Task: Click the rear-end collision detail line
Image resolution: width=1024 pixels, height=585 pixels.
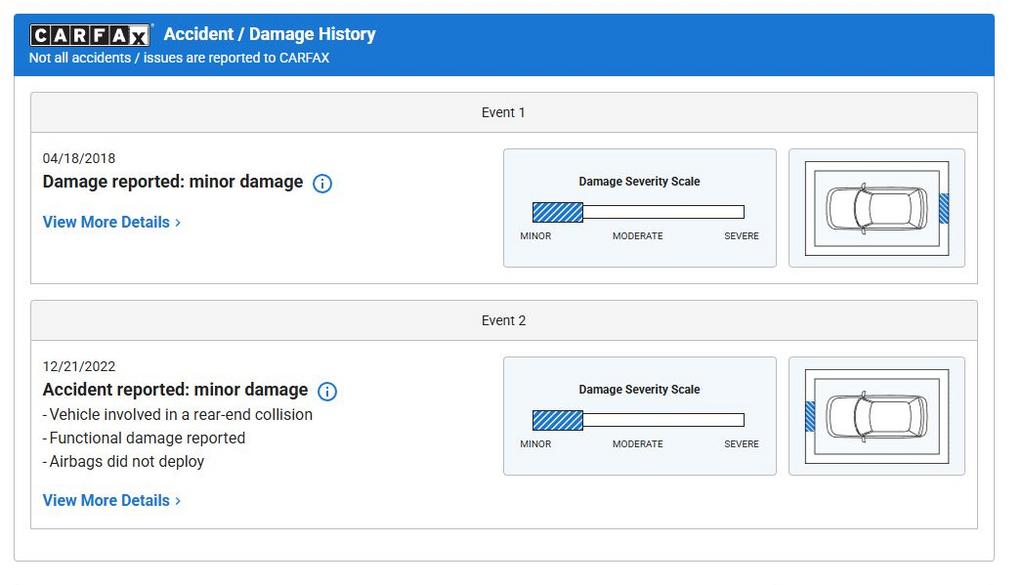Action: (178, 415)
